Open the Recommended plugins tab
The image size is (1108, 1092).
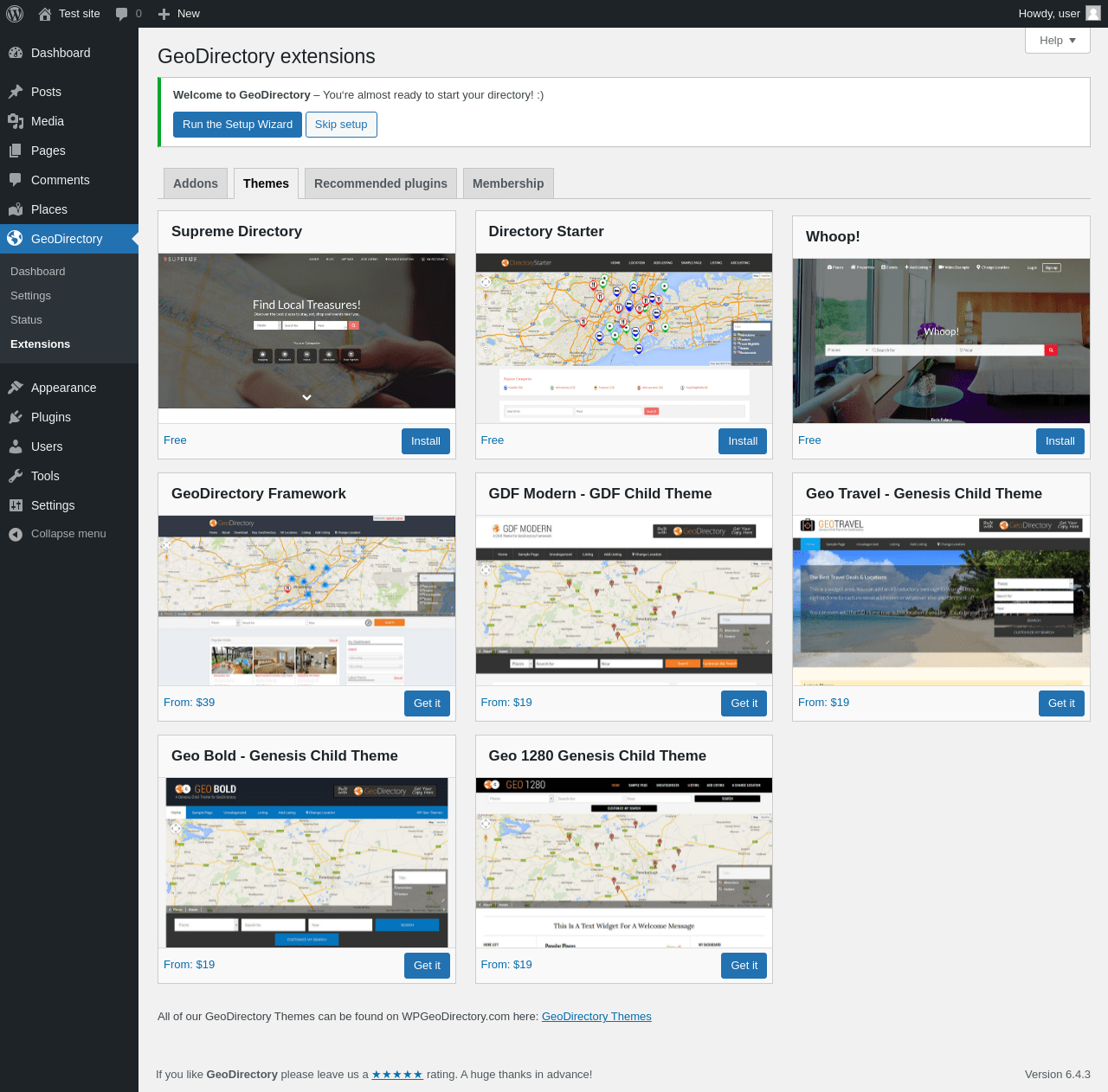click(381, 183)
